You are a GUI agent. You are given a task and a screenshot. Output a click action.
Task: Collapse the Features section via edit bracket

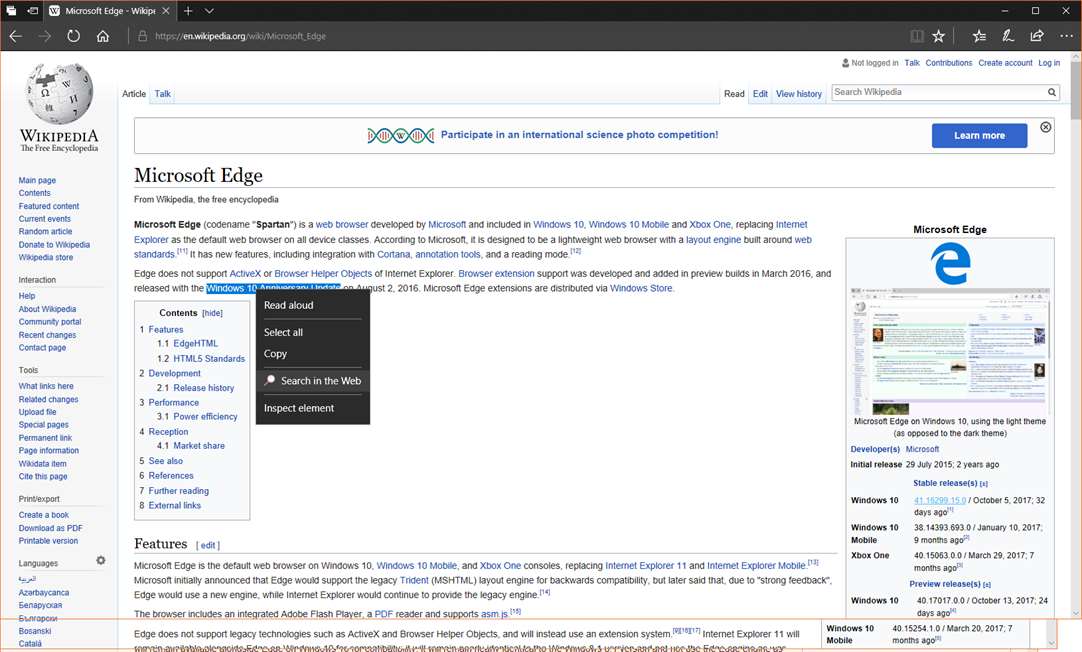[x=208, y=545]
